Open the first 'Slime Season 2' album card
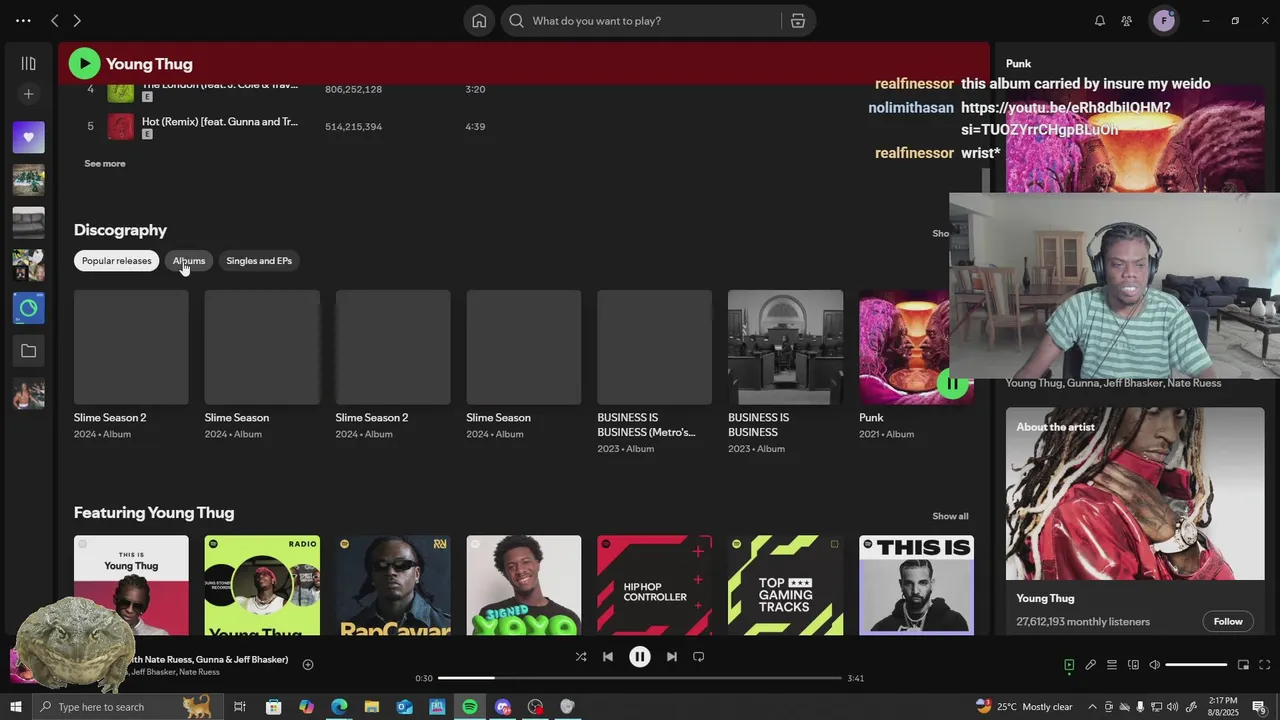This screenshot has height=720, width=1280. click(131, 365)
